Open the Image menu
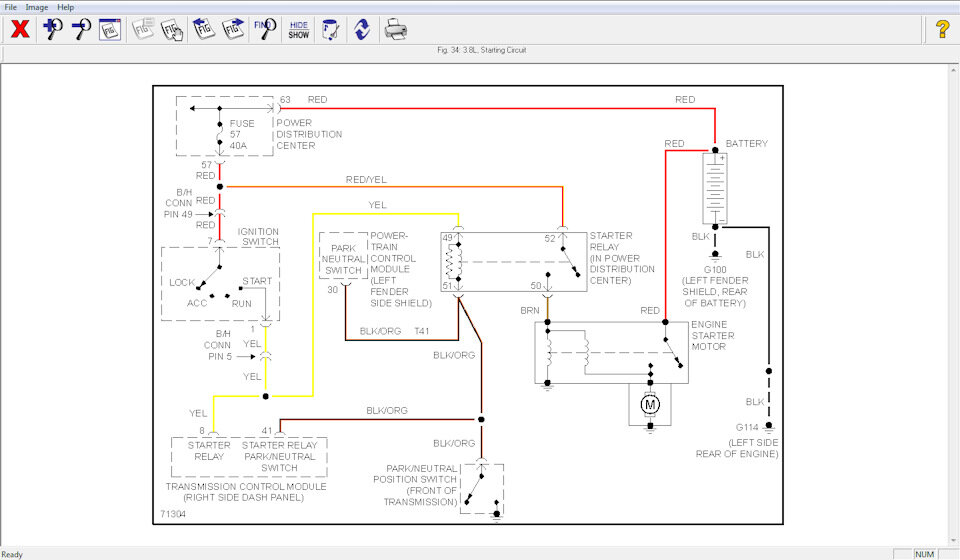 (x=37, y=7)
